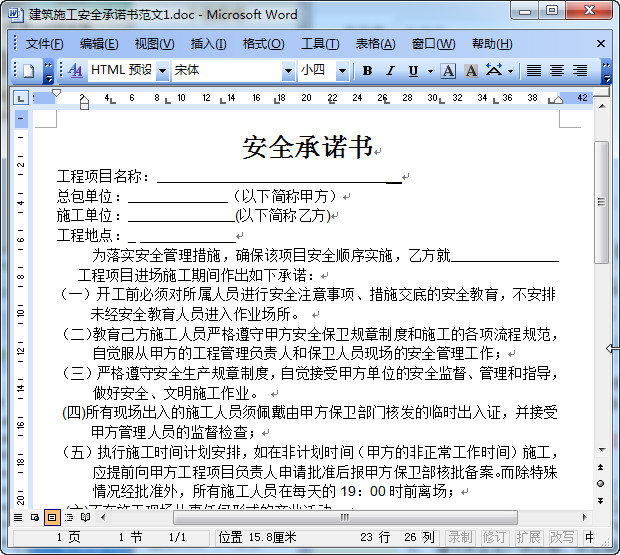This screenshot has width=620, height=555.
Task: Click horizontal scrollbar right arrow
Action: [585, 517]
